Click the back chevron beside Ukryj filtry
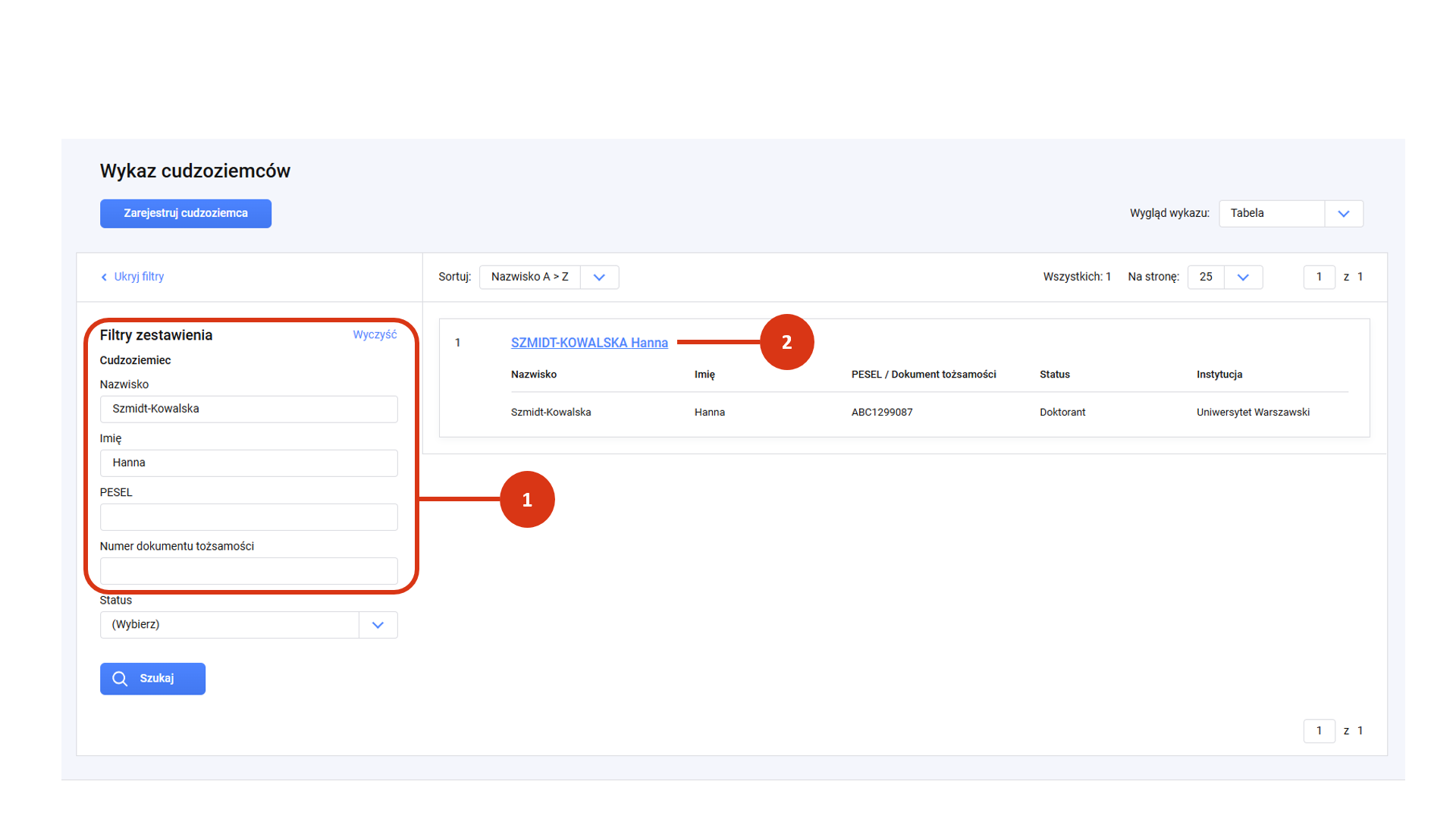The image size is (1456, 819). point(104,278)
